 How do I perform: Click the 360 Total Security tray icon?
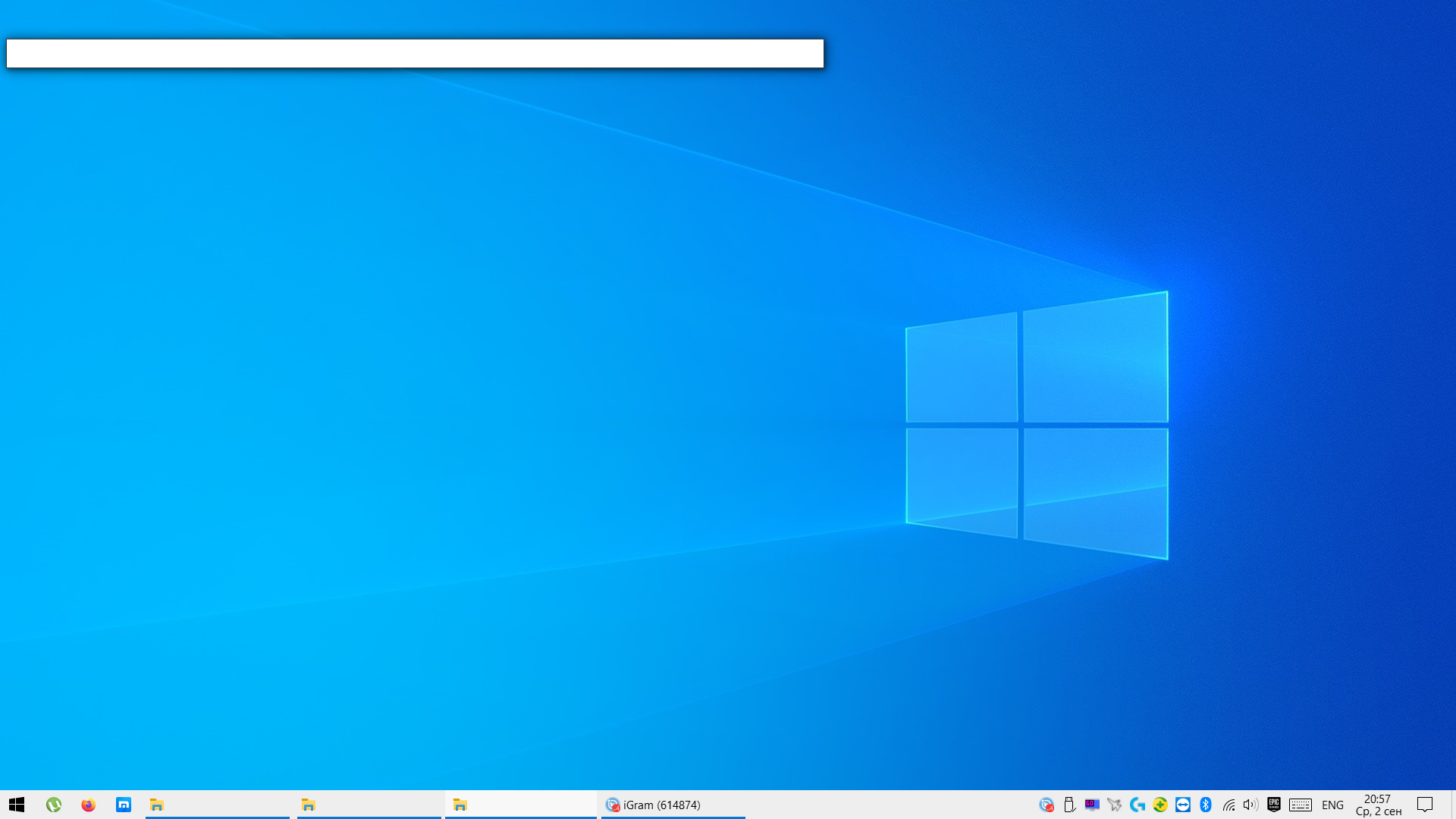pos(1160,805)
